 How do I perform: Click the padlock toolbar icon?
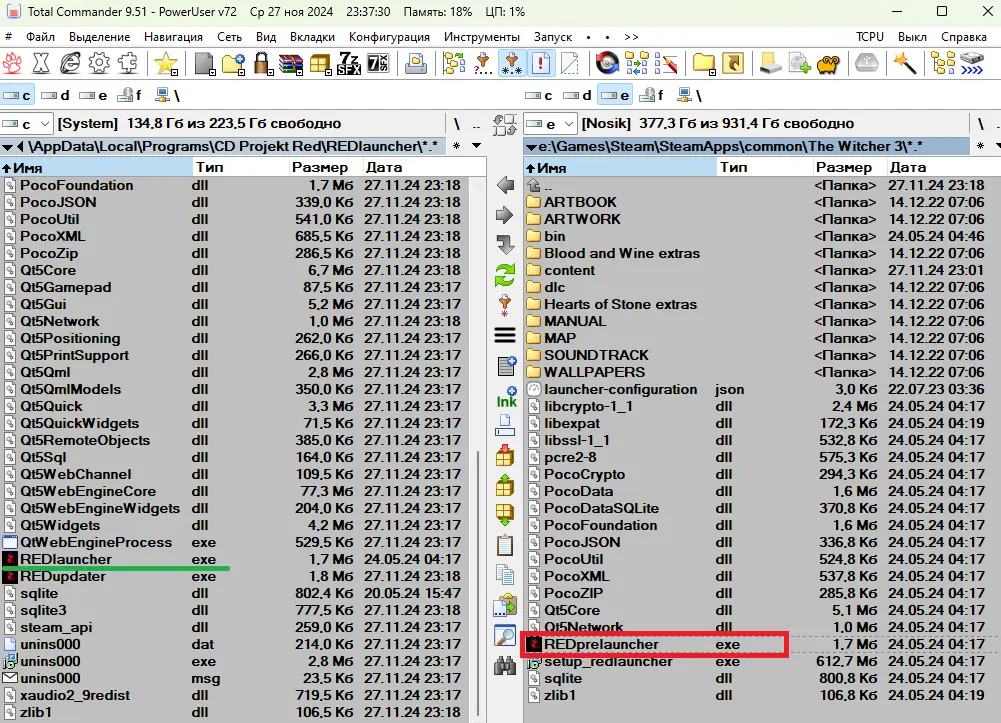click(262, 63)
